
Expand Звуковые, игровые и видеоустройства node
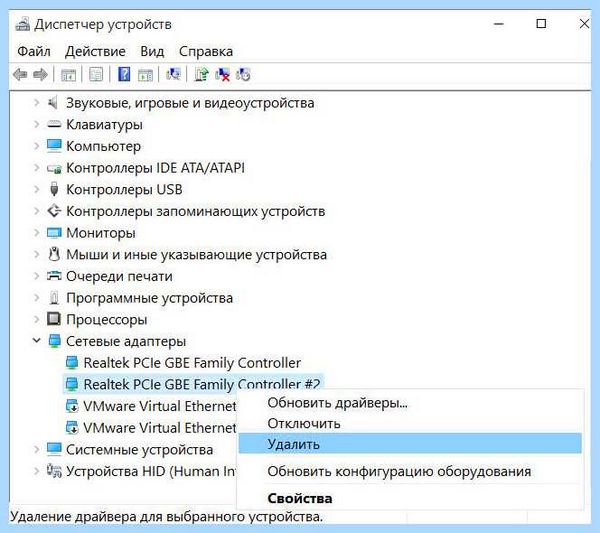pyautogui.click(x=36, y=103)
